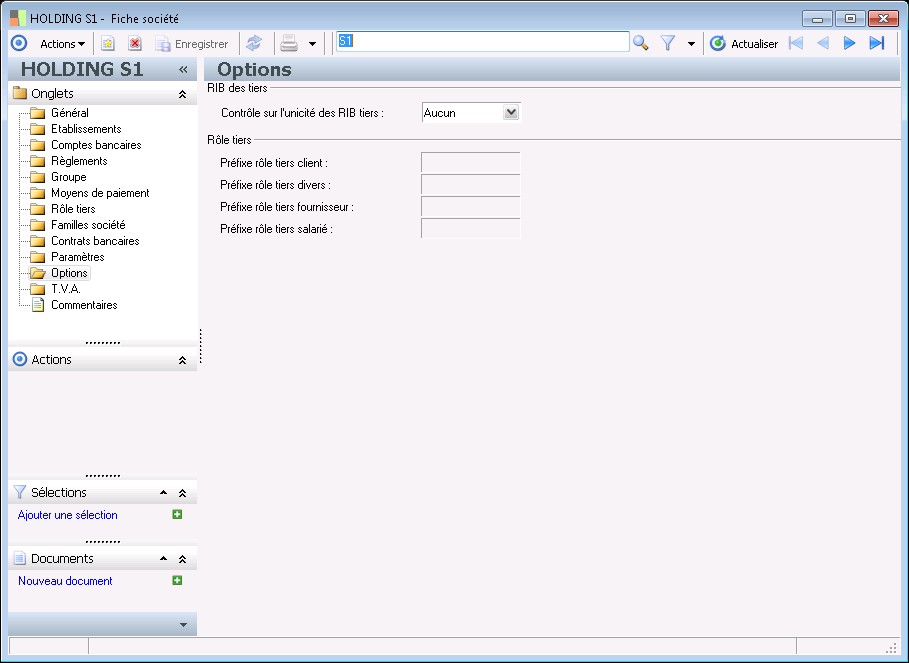Viewport: 909px width, 663px height.
Task: Open the Etablissements tab
Action: tap(86, 129)
